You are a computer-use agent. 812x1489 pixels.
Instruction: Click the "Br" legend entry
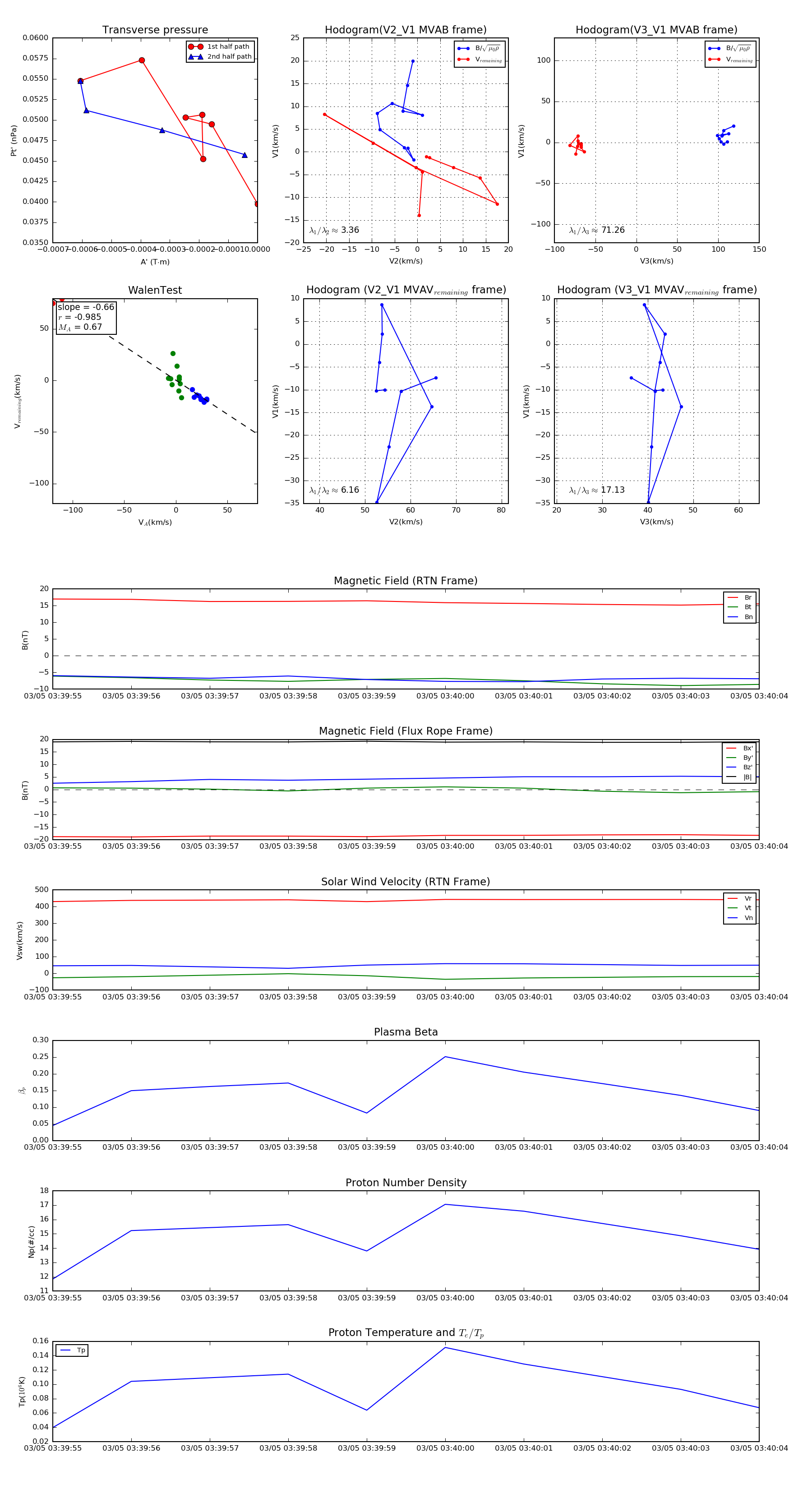[740, 598]
